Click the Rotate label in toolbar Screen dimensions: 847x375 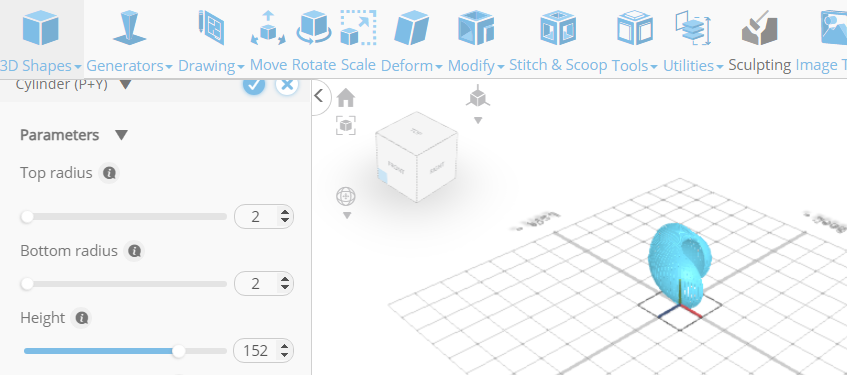point(314,65)
